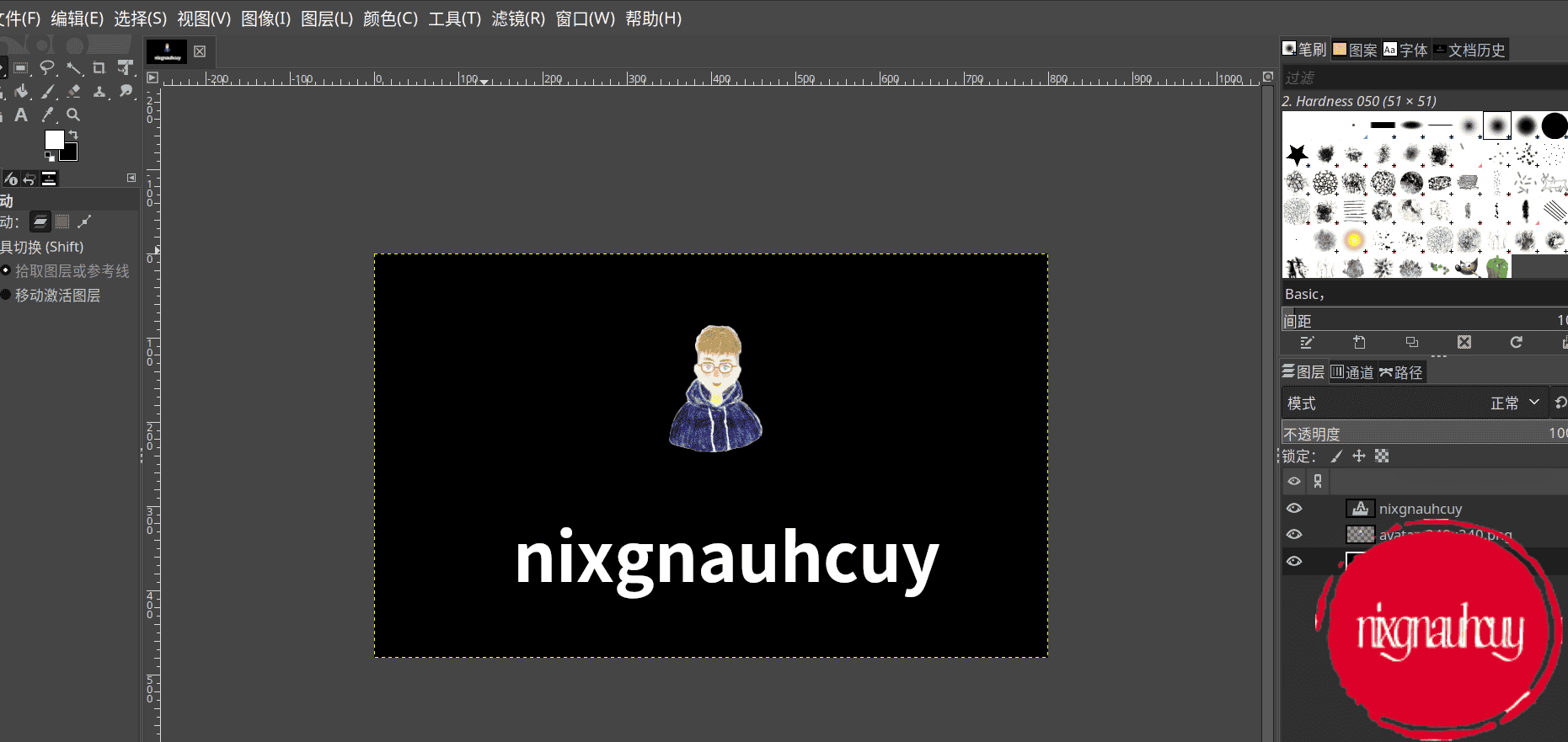Hide the nixgnauhcuy text layer
The height and width of the screenshot is (742, 1568).
pos(1294,508)
